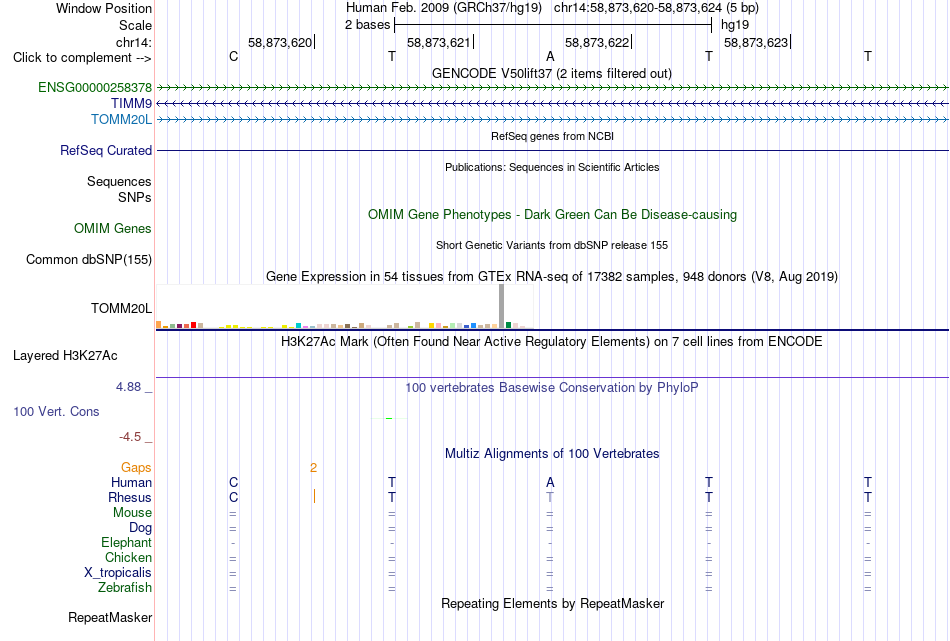
Task: Click the Chicken alignment row label
Action: click(128, 557)
